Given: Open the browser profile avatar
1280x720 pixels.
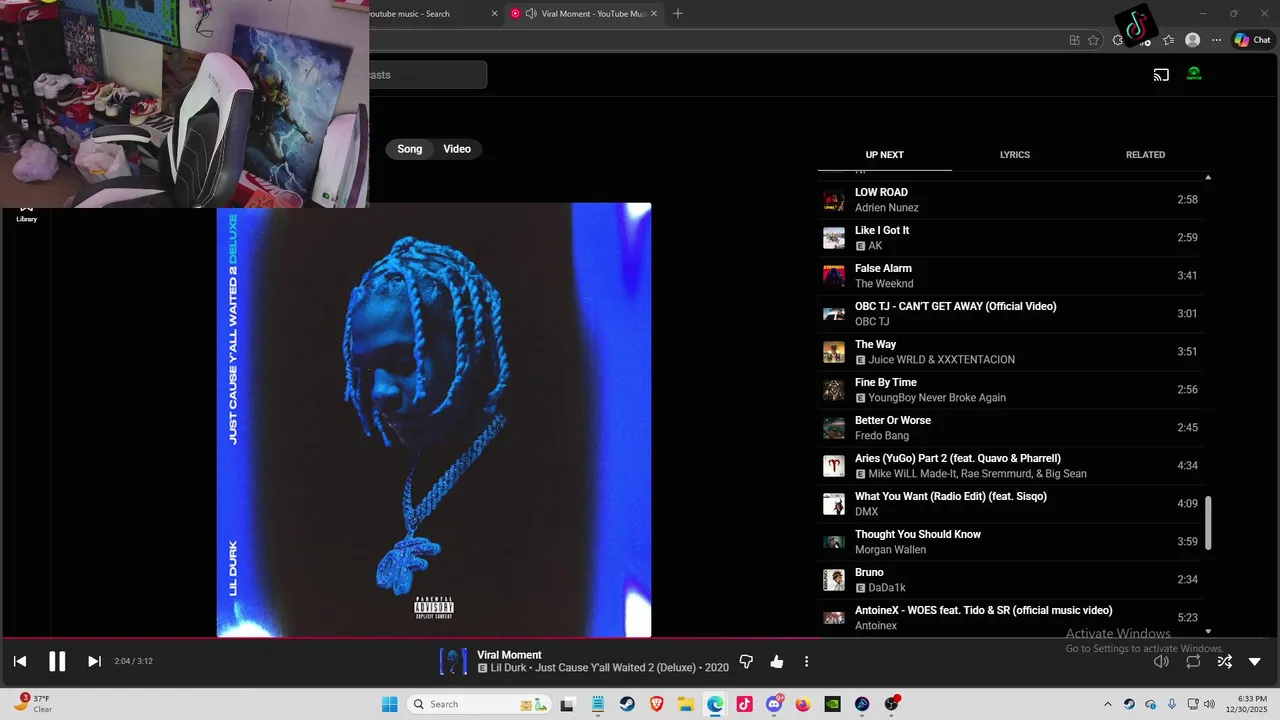Looking at the screenshot, I should click(x=1192, y=40).
